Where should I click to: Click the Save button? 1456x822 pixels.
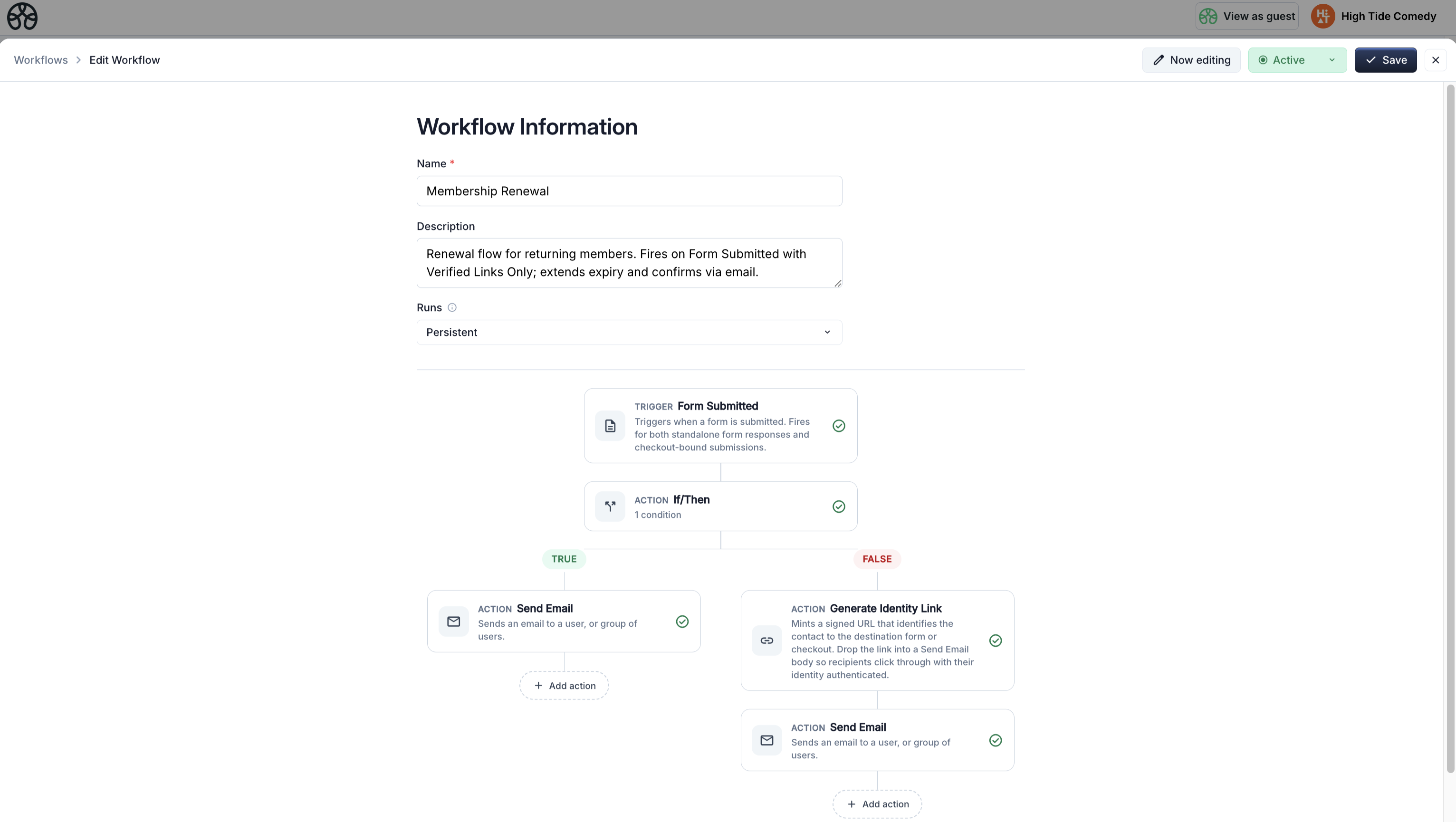pos(1386,59)
